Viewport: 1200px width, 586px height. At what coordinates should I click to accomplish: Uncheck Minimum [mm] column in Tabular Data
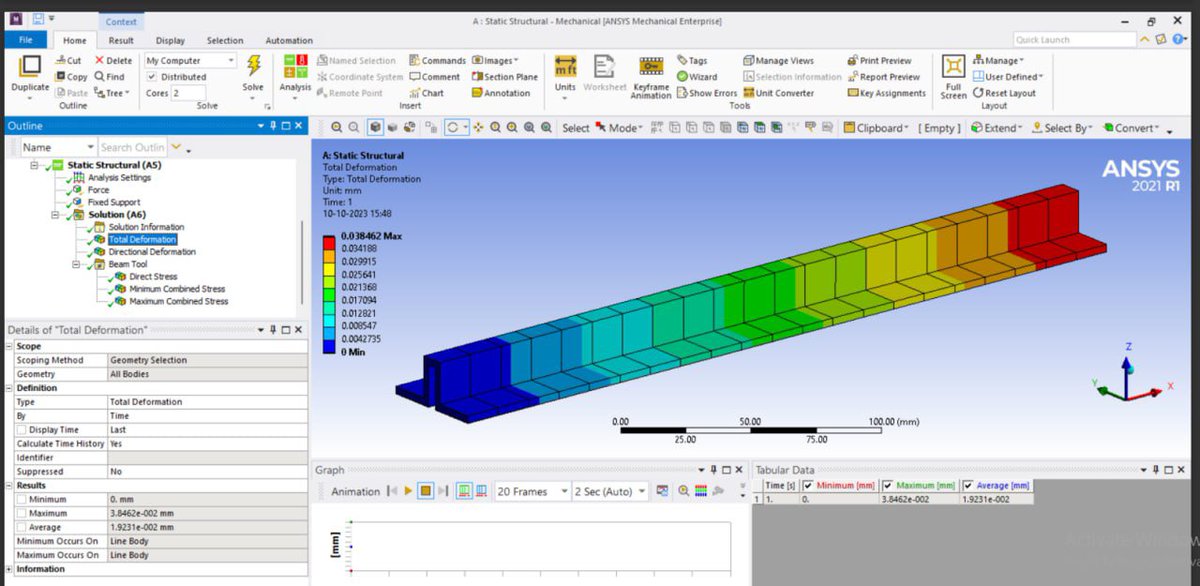point(808,486)
